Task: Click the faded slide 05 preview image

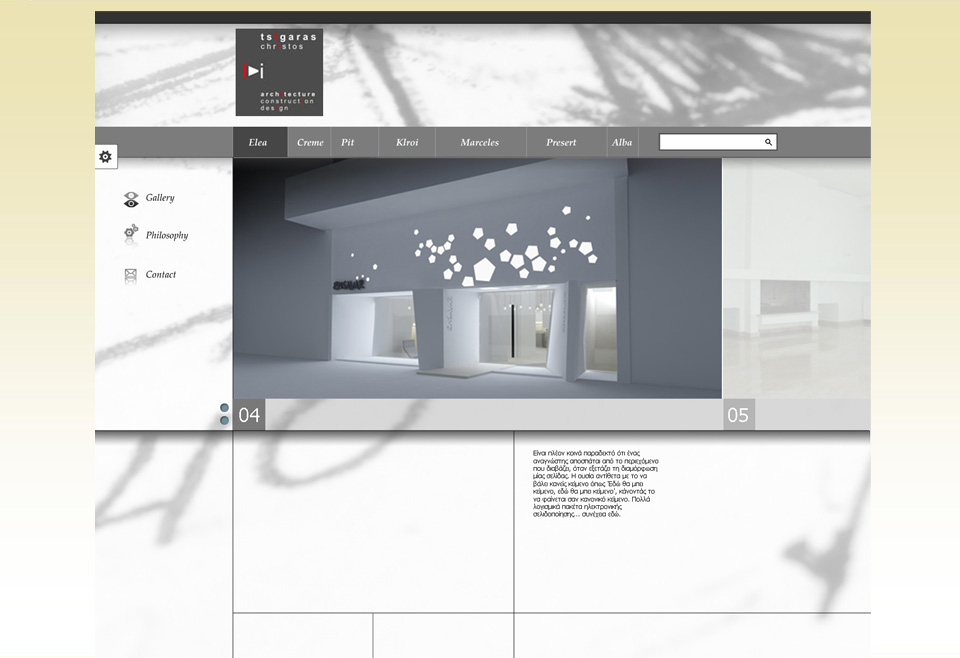Action: click(796, 278)
